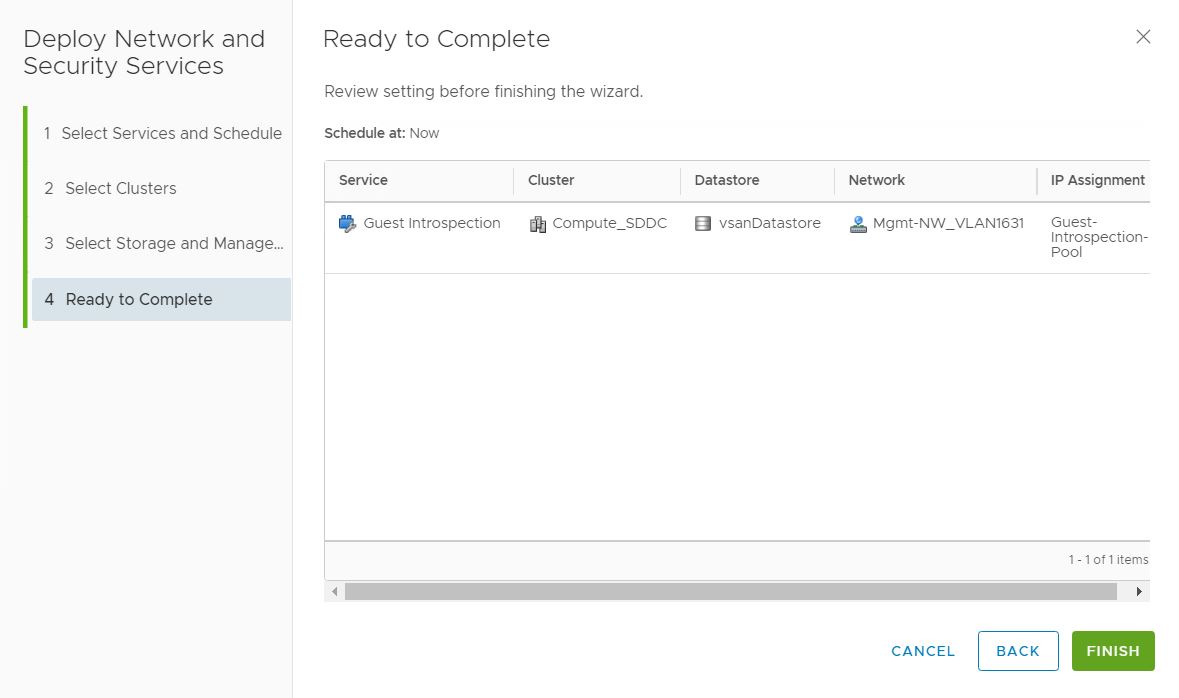Click the vsanDatastore datastore icon

pos(703,224)
